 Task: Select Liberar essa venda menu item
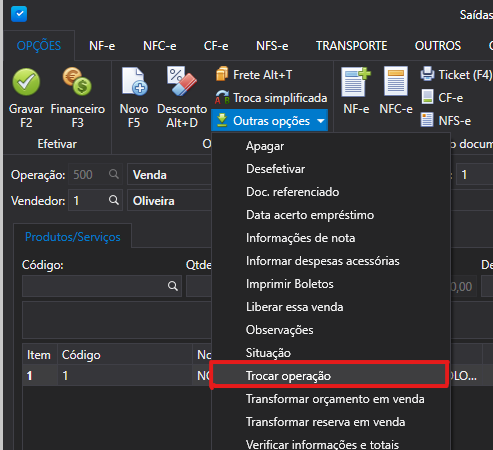pos(331,307)
